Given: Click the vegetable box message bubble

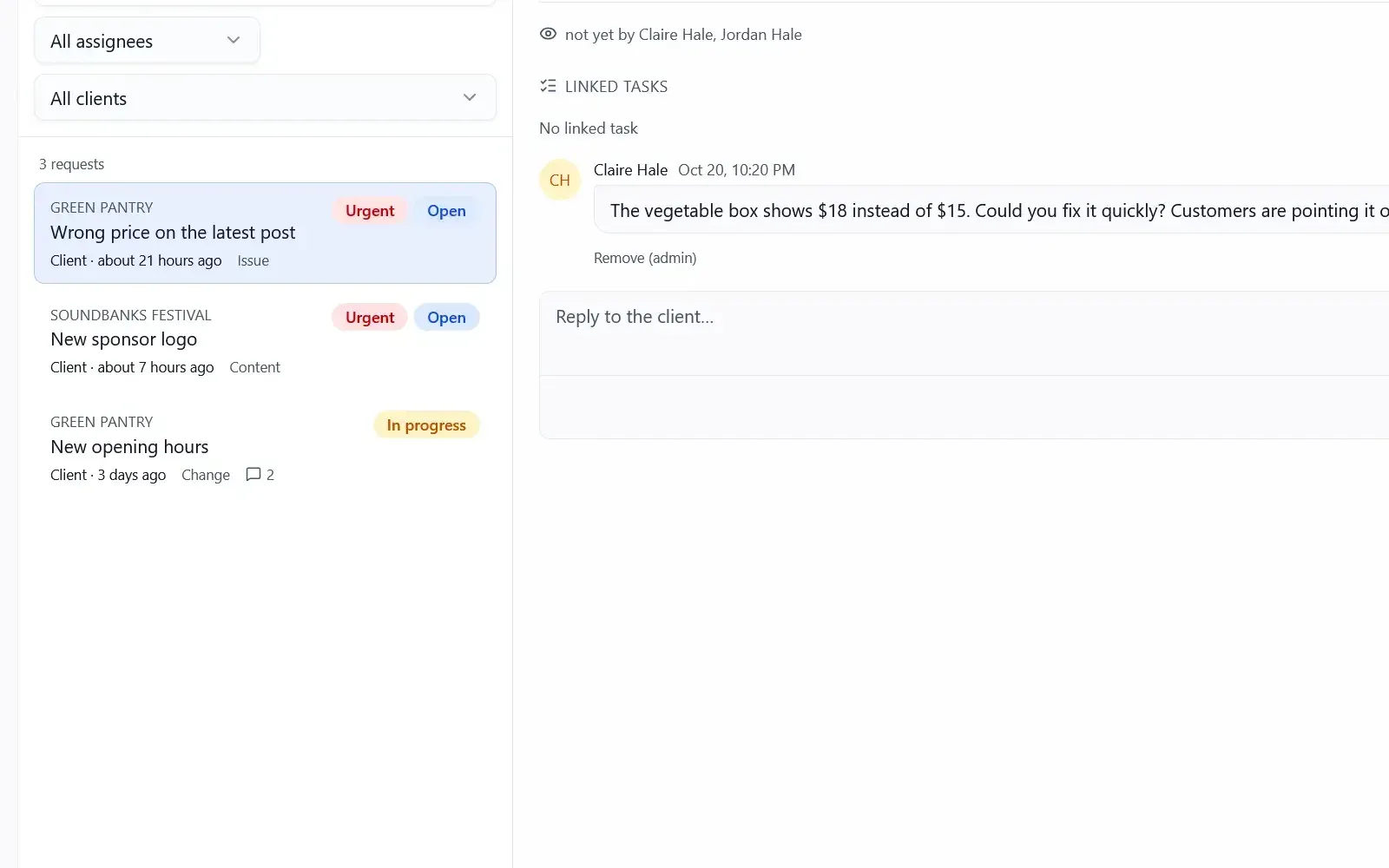Looking at the screenshot, I should 991,211.
